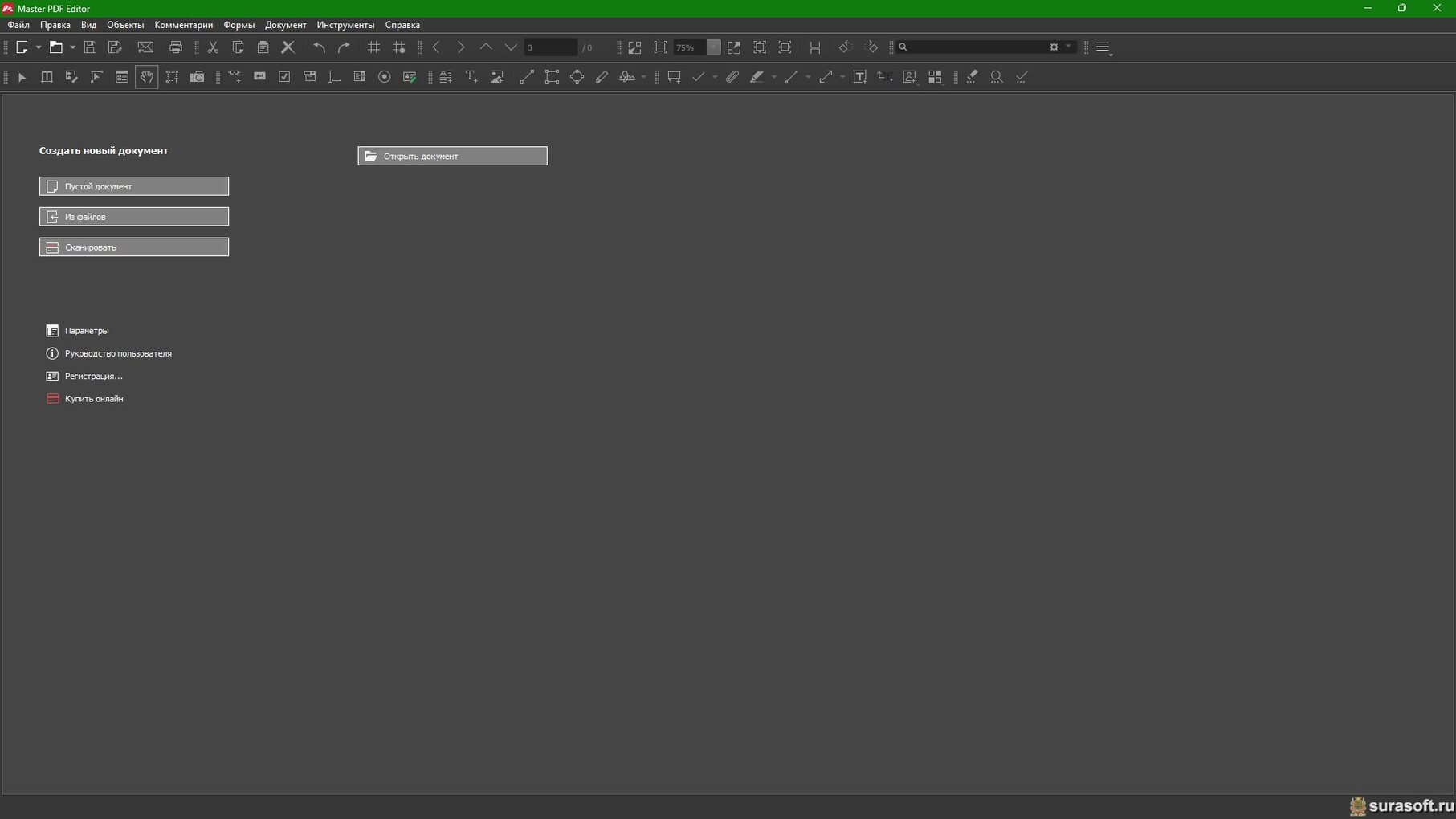Open the Объекты menu
Viewport: 1456px width, 819px height.
pyautogui.click(x=125, y=25)
